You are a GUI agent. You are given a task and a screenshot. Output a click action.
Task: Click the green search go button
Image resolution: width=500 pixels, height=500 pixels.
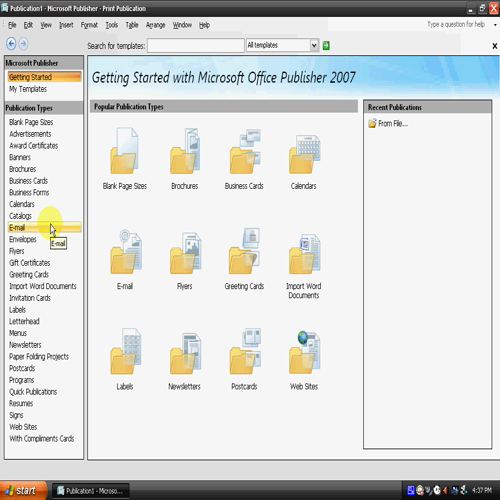(x=326, y=46)
